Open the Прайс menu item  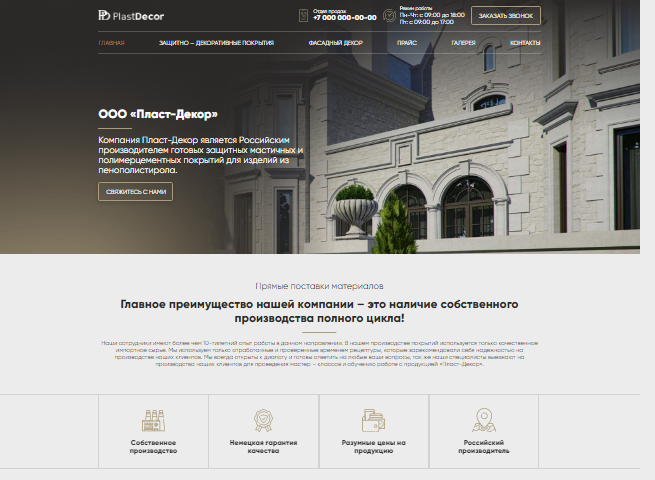click(x=407, y=43)
